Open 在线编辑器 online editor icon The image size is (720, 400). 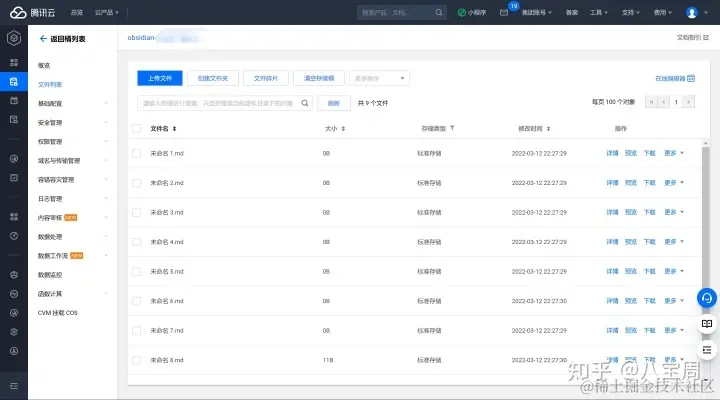(691, 79)
